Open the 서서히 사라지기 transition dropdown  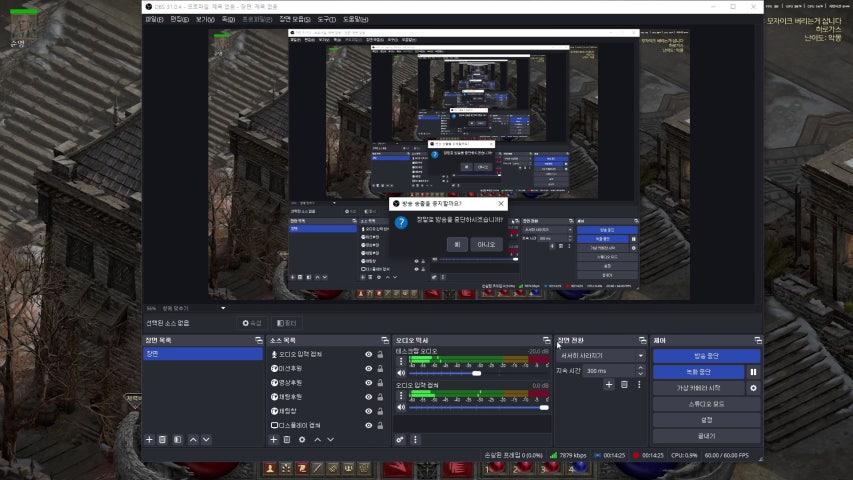(601, 355)
